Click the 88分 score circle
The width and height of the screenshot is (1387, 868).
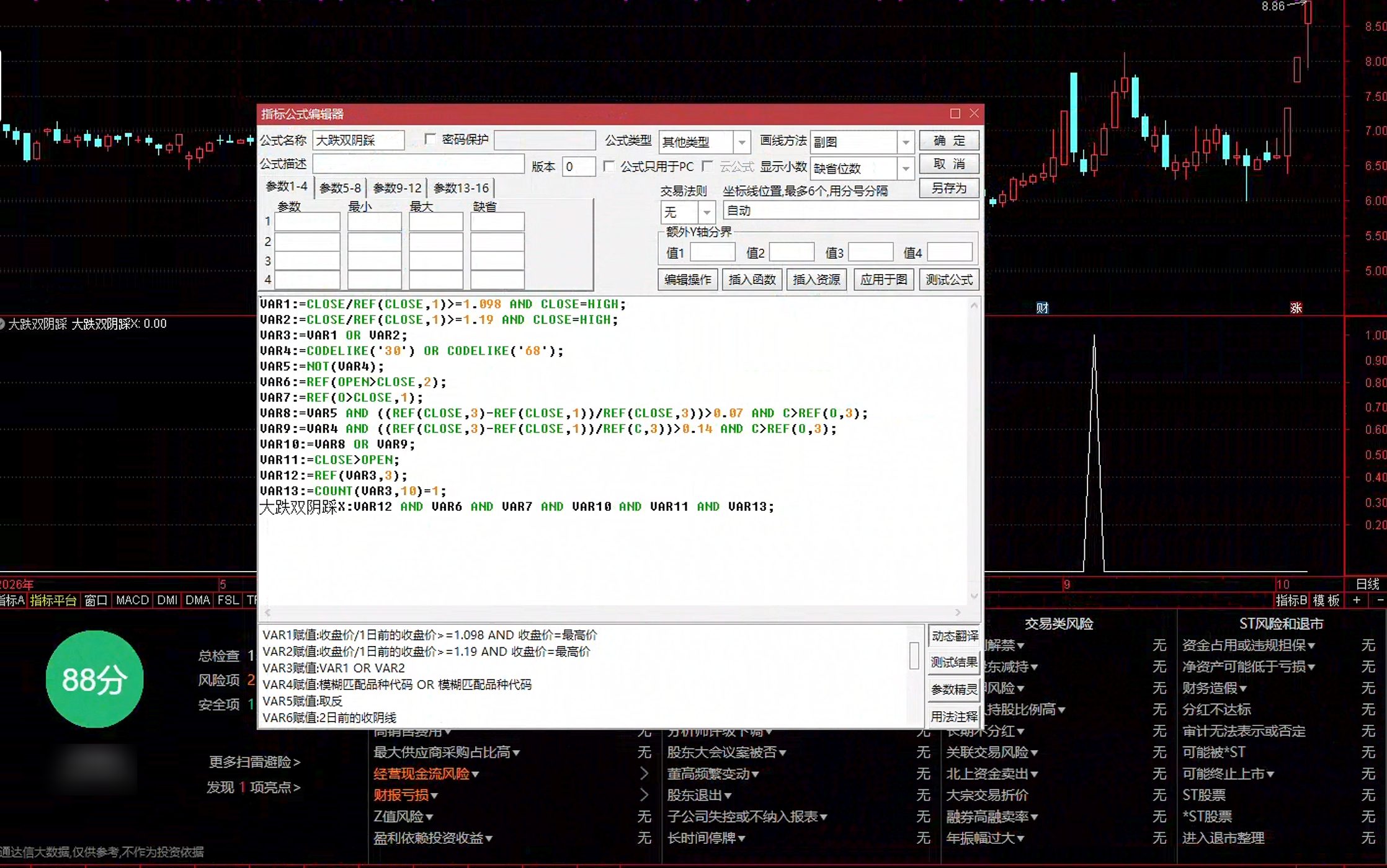[94, 679]
